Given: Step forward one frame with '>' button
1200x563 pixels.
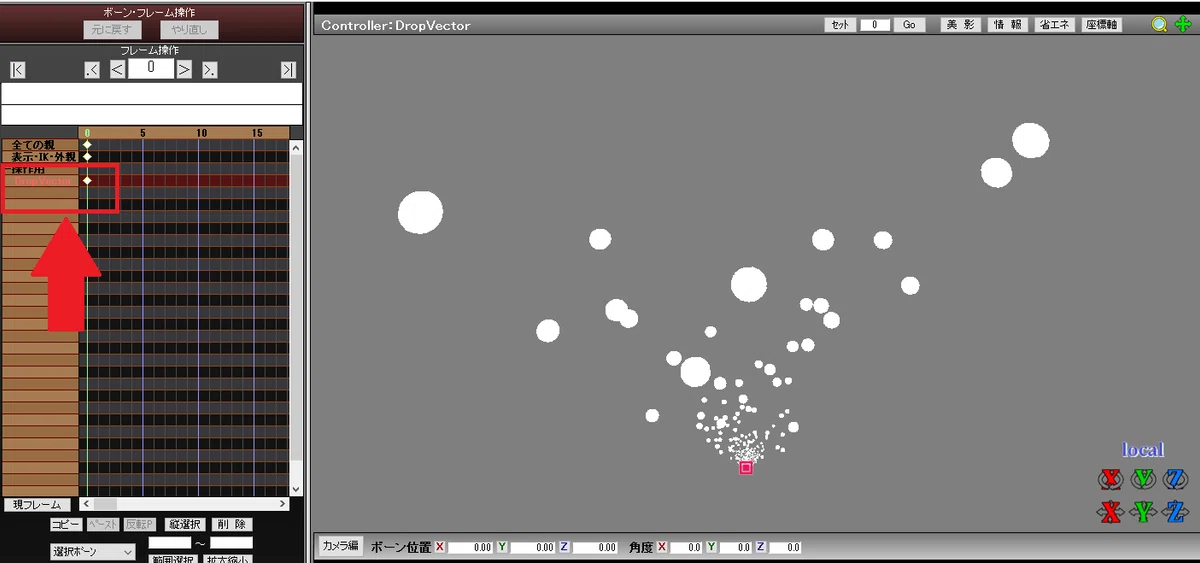Looking at the screenshot, I should point(184,69).
